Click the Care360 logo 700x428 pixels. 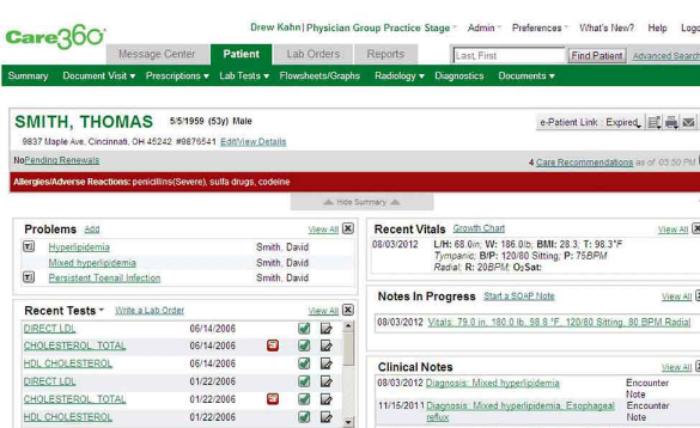55,37
